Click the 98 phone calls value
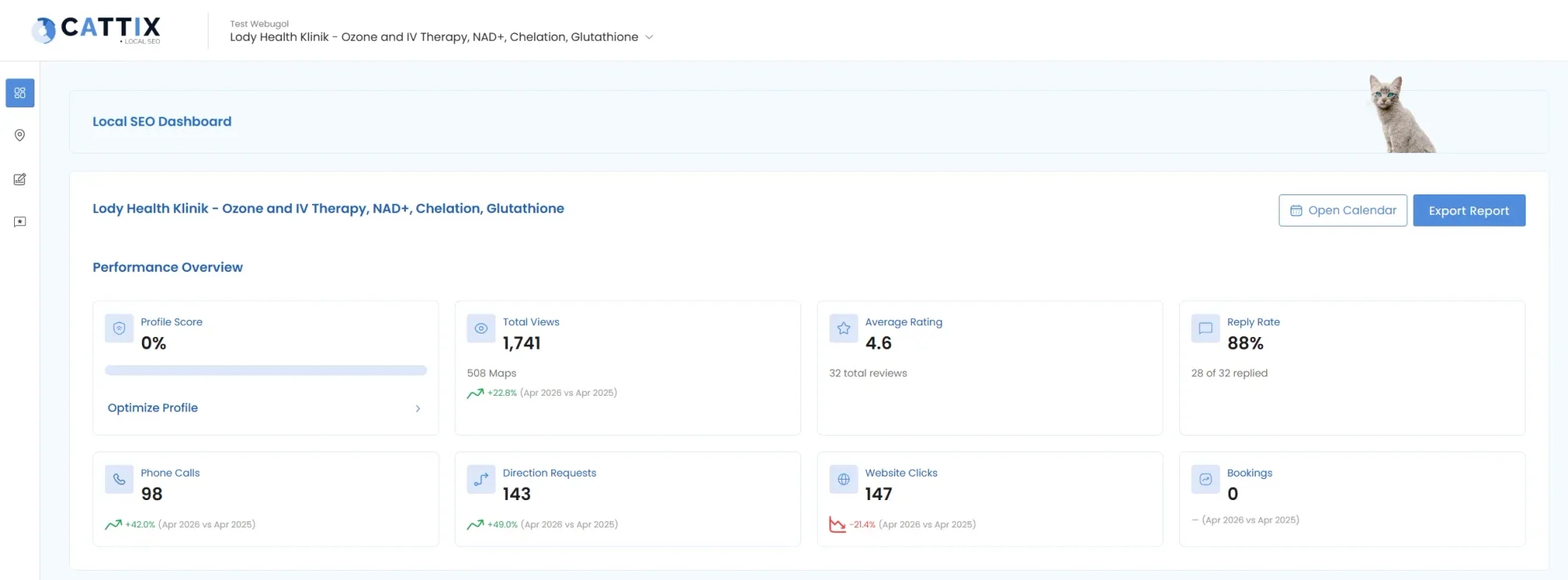Viewport: 1568px width, 580px height. 152,494
